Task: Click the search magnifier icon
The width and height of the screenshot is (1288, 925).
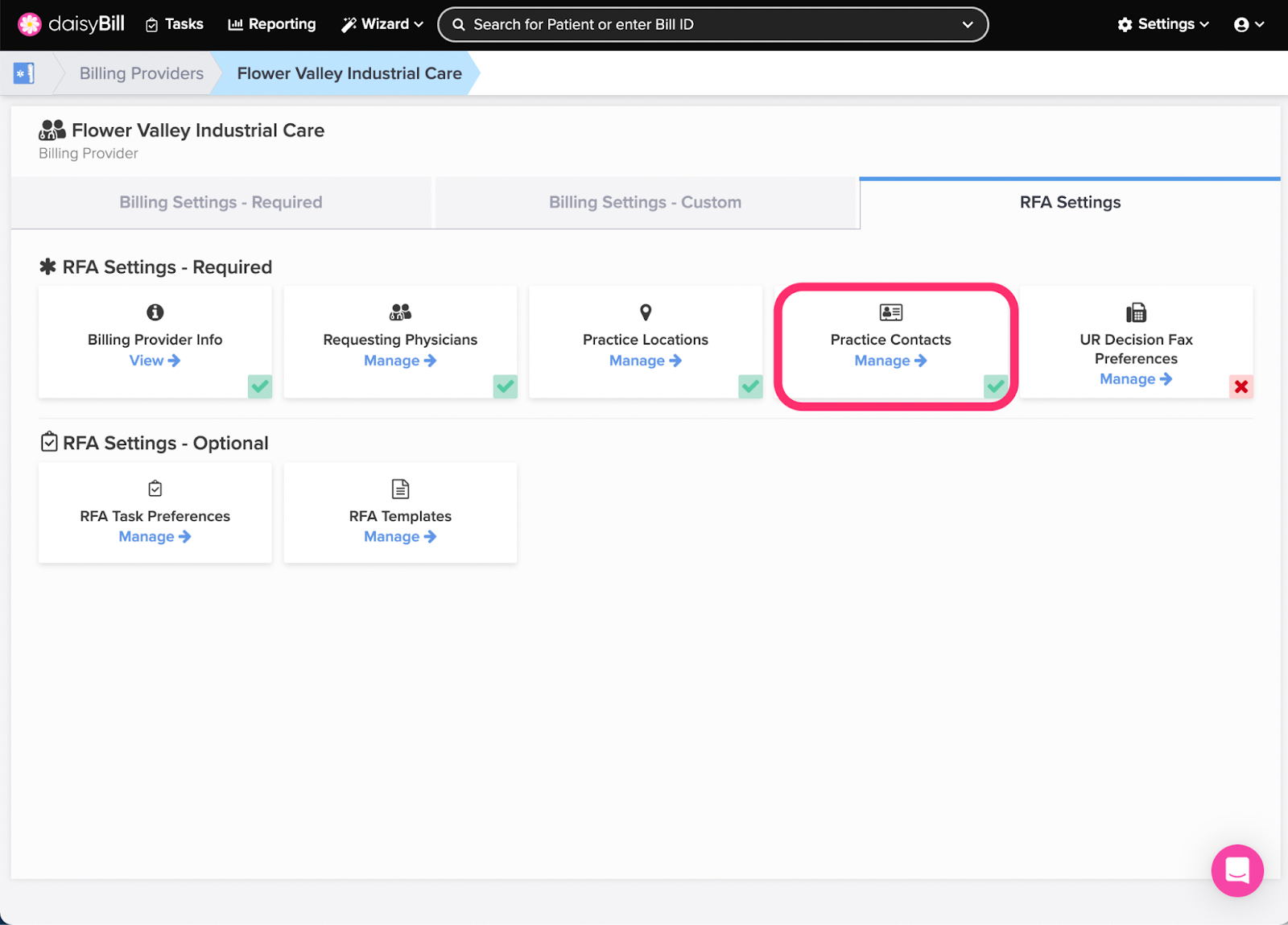Action: (x=459, y=24)
